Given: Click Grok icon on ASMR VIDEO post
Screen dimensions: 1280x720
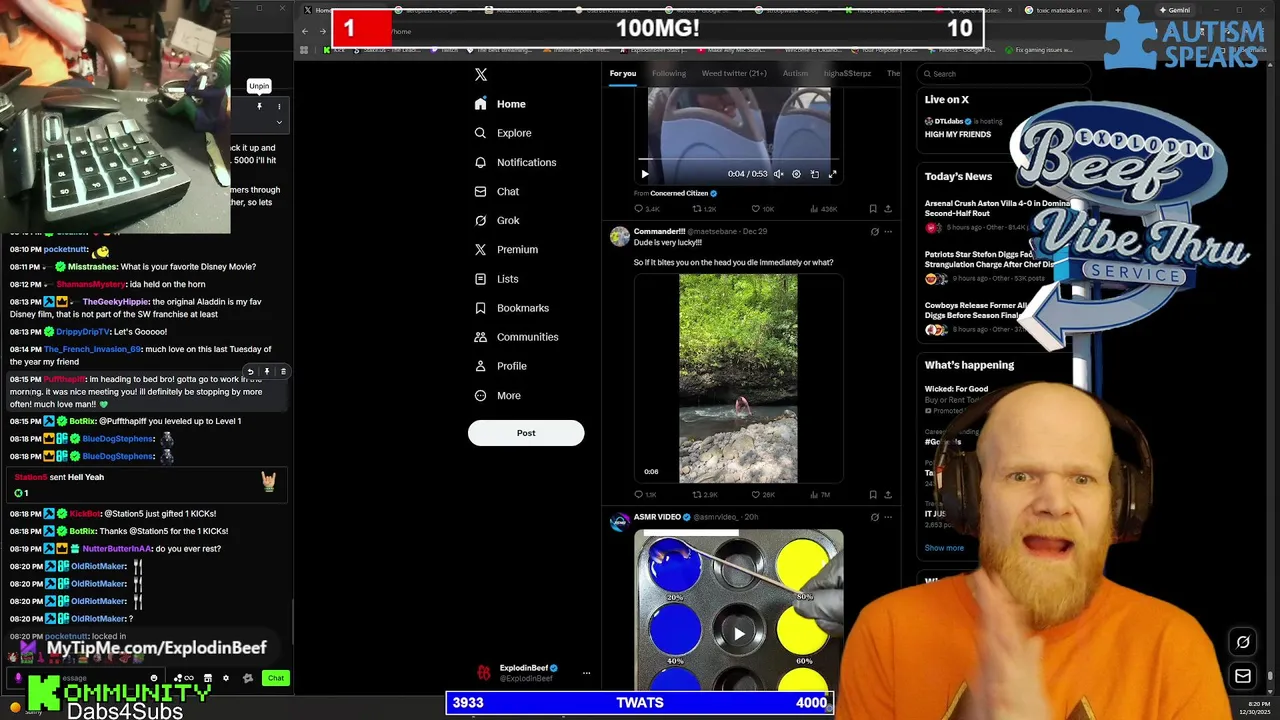Looking at the screenshot, I should coord(875,517).
